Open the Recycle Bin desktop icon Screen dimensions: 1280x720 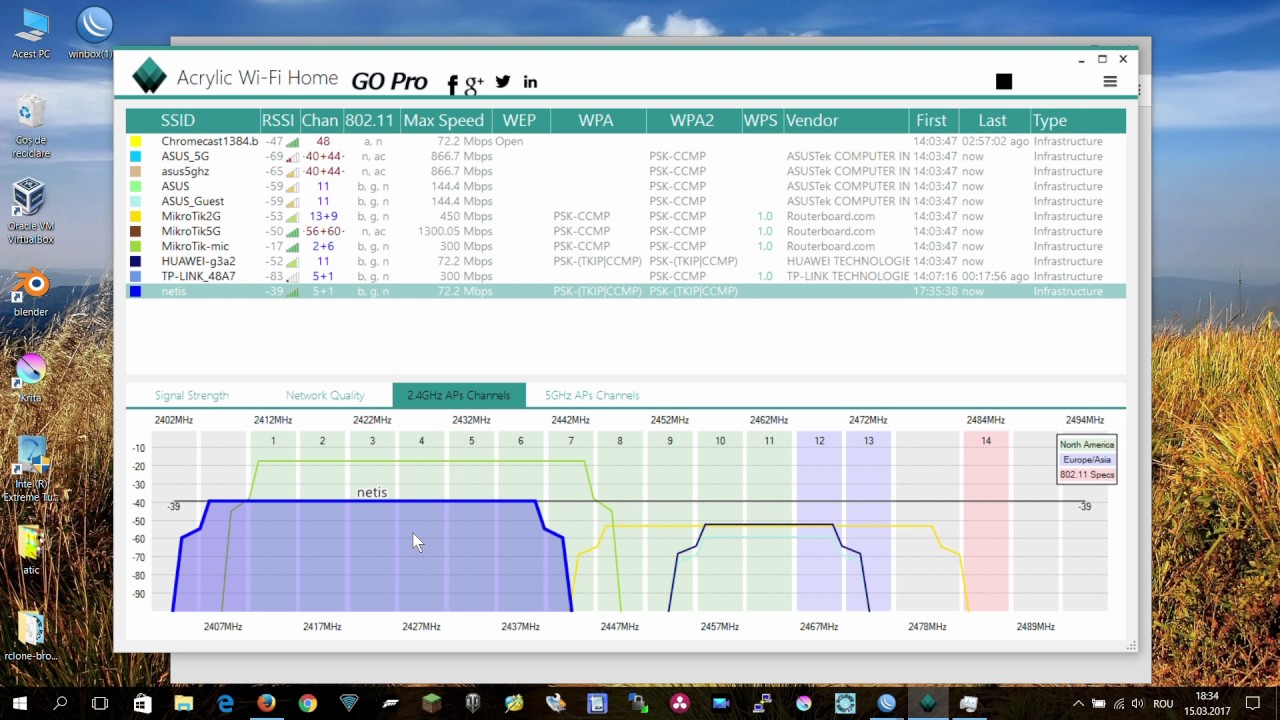pyautogui.click(x=31, y=126)
